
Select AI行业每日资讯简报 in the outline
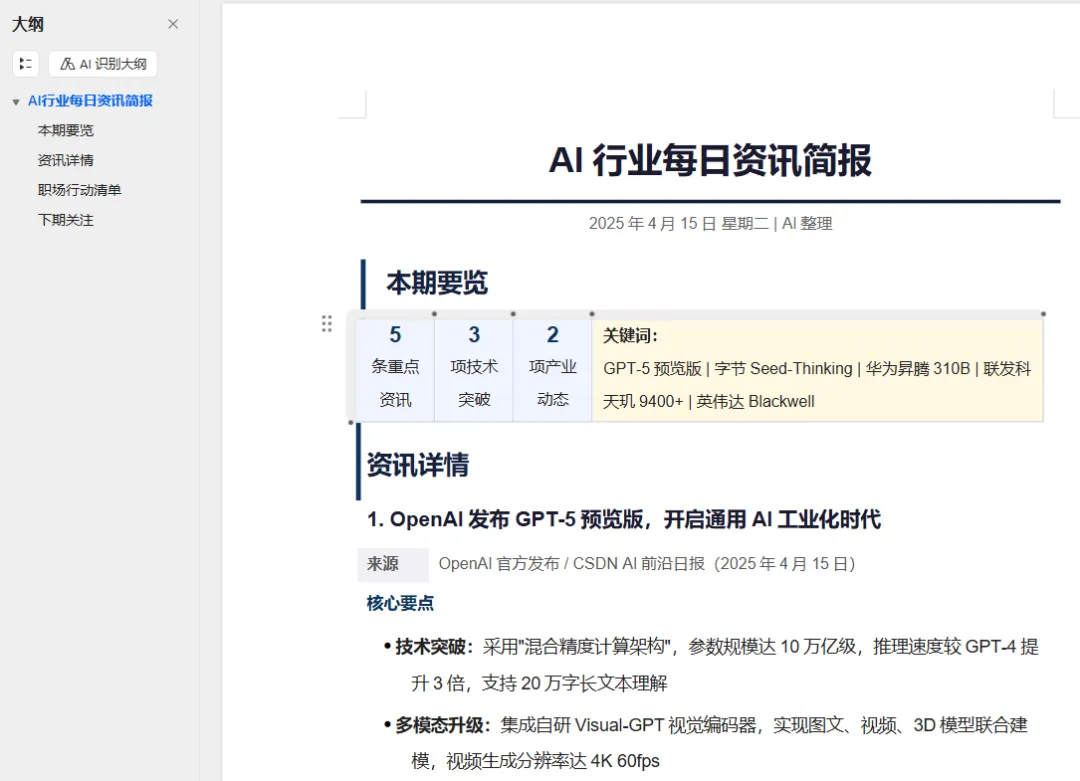click(x=90, y=101)
